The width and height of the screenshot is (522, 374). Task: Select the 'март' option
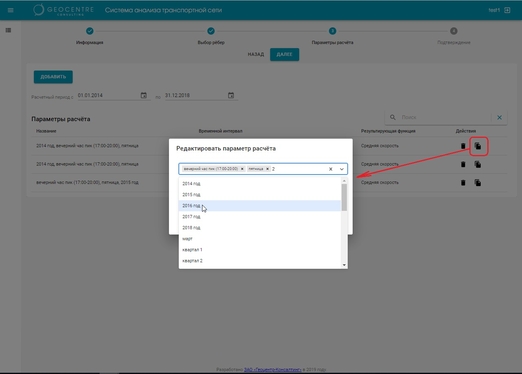coord(260,239)
